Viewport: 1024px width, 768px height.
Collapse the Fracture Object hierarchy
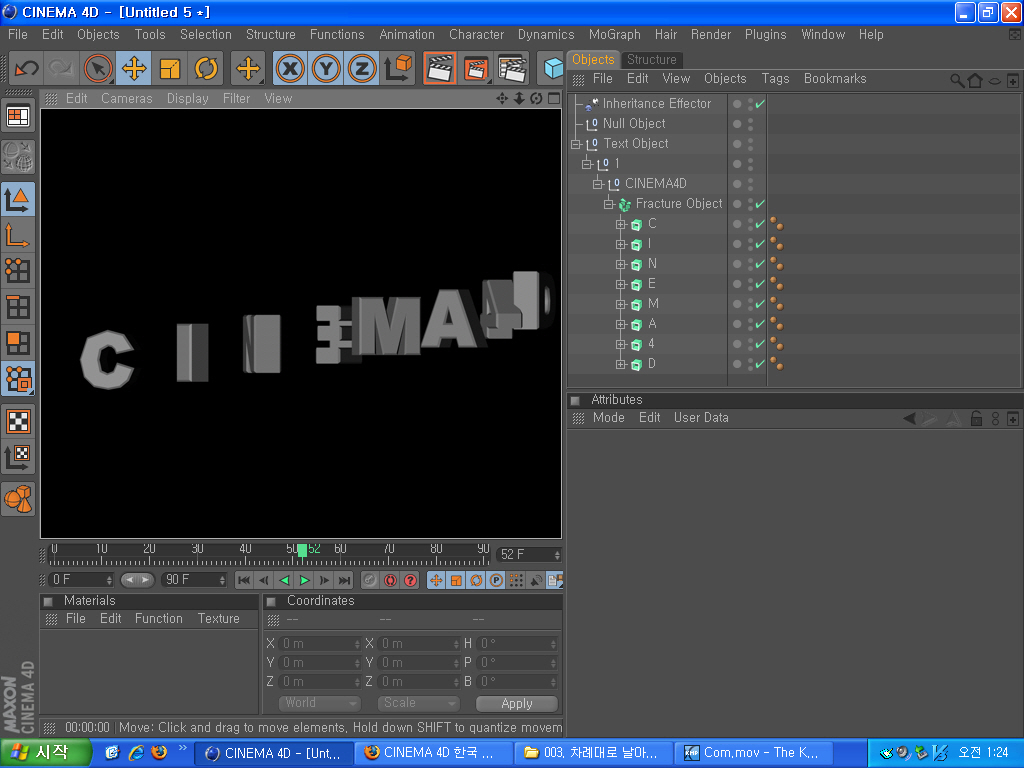609,204
